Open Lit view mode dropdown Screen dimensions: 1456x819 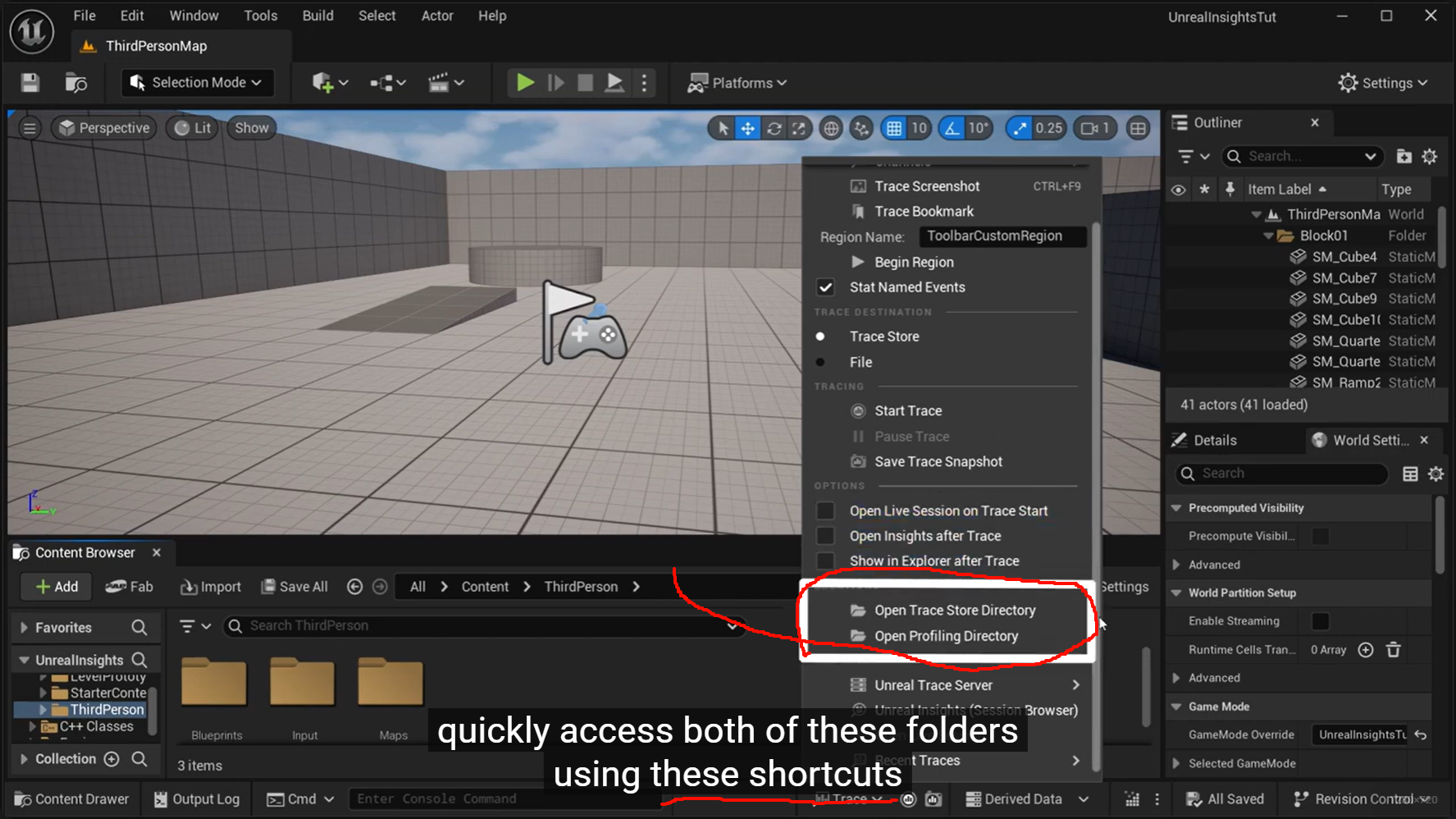(x=193, y=128)
